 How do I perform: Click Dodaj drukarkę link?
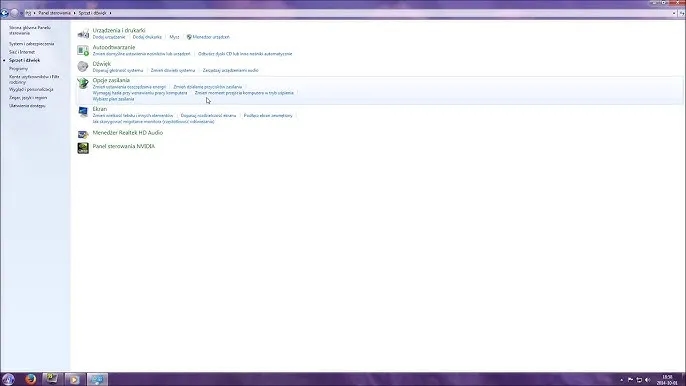147,37
